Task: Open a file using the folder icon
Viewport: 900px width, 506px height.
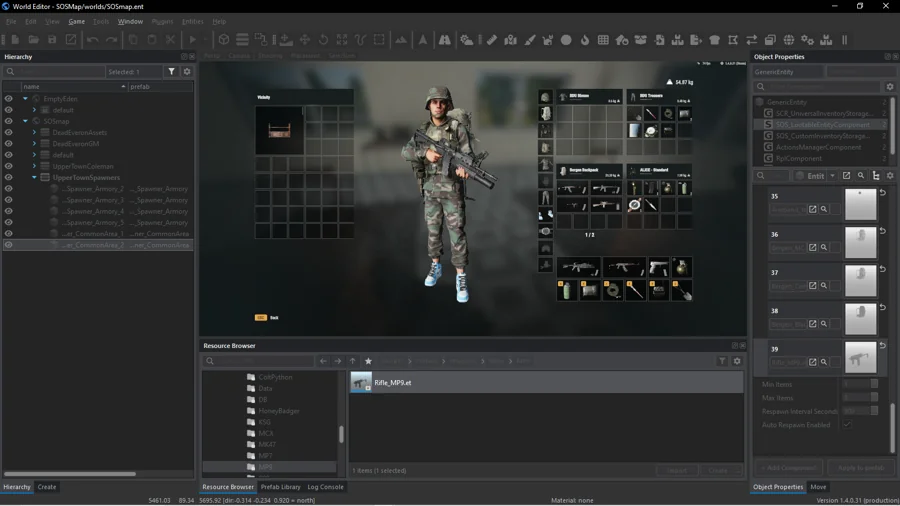Action: [x=34, y=40]
